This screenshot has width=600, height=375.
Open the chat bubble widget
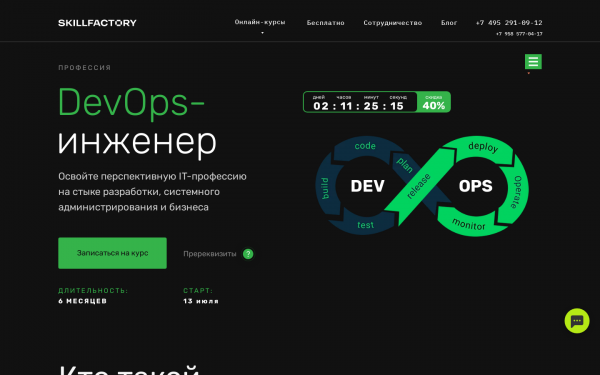(x=577, y=321)
